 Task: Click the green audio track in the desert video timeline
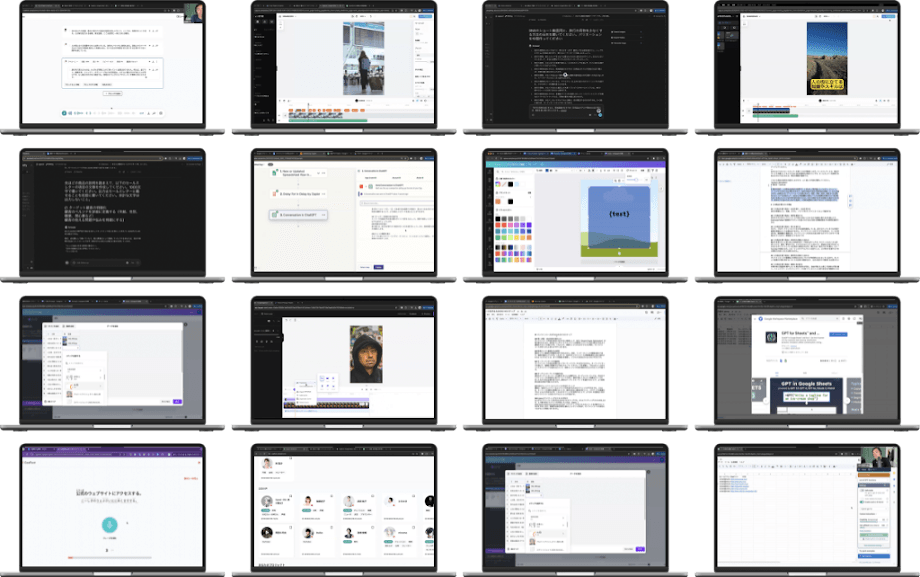click(775, 116)
